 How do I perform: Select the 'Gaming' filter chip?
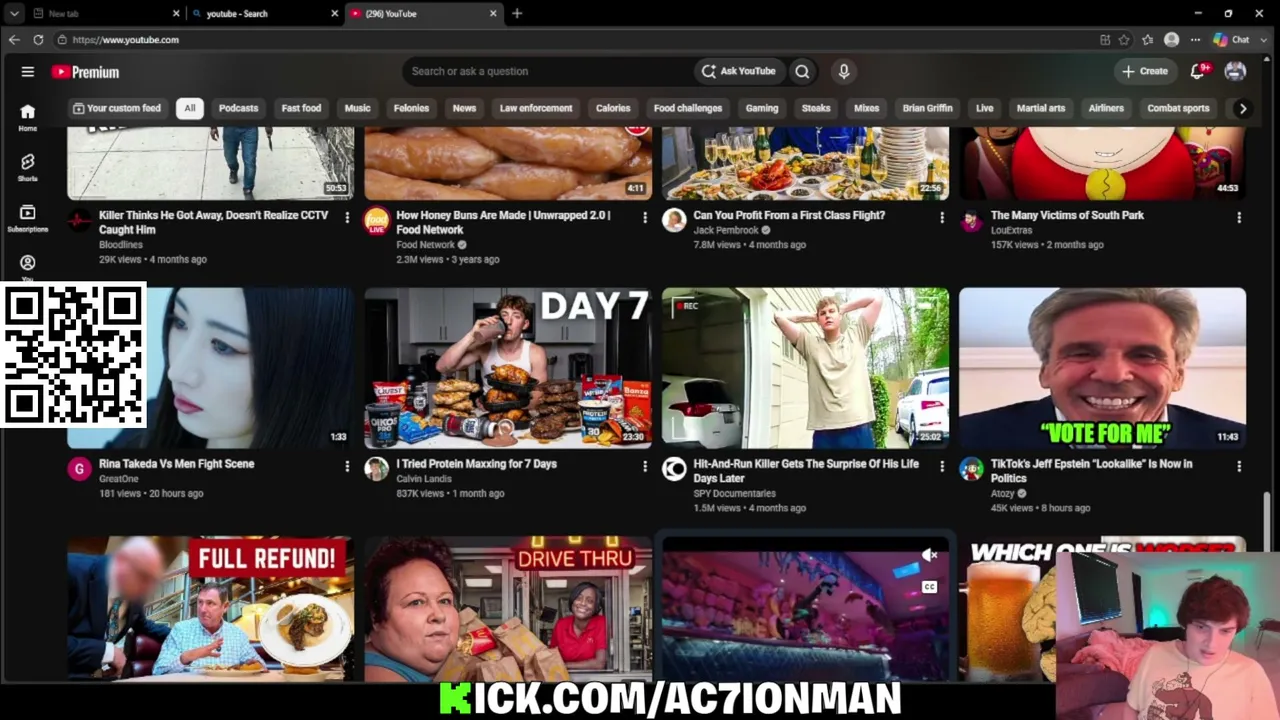point(762,108)
